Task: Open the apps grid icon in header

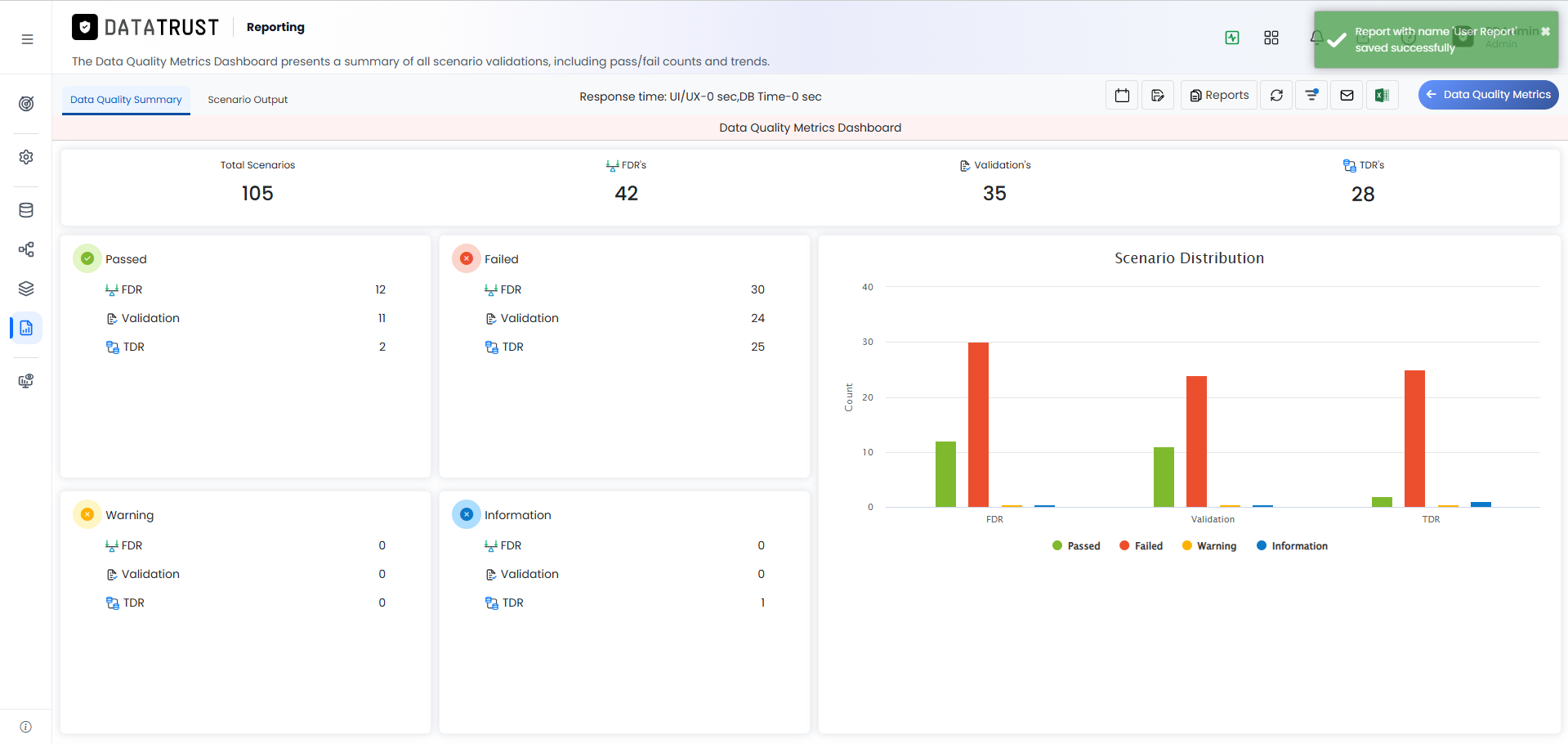Action: (x=1271, y=38)
